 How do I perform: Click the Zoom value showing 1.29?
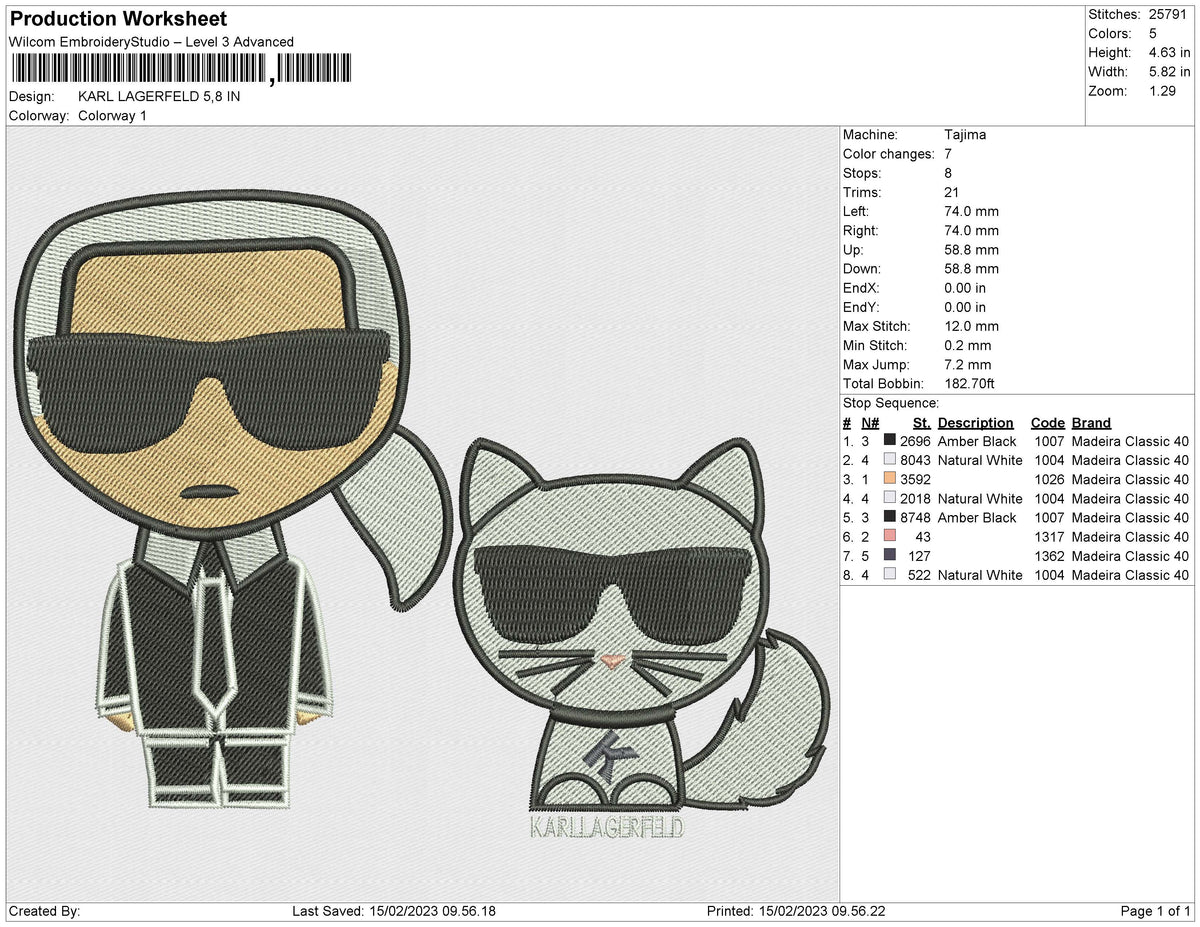point(1160,91)
